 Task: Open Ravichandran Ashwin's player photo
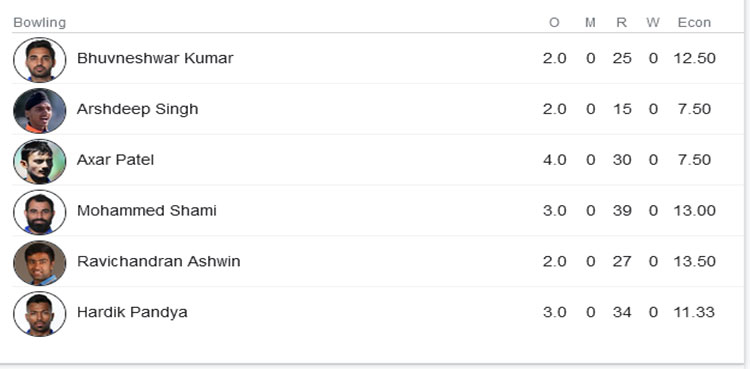coord(40,263)
